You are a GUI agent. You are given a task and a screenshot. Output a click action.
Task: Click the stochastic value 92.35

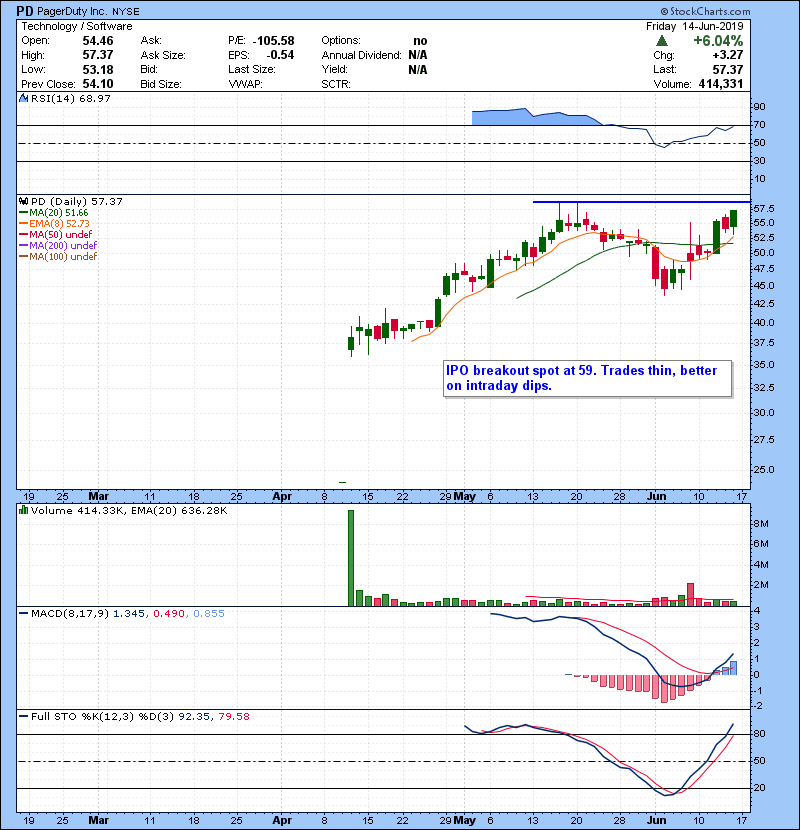click(193, 717)
